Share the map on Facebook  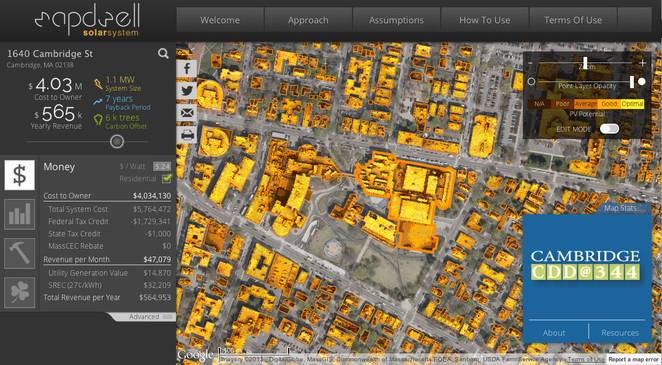pos(187,68)
